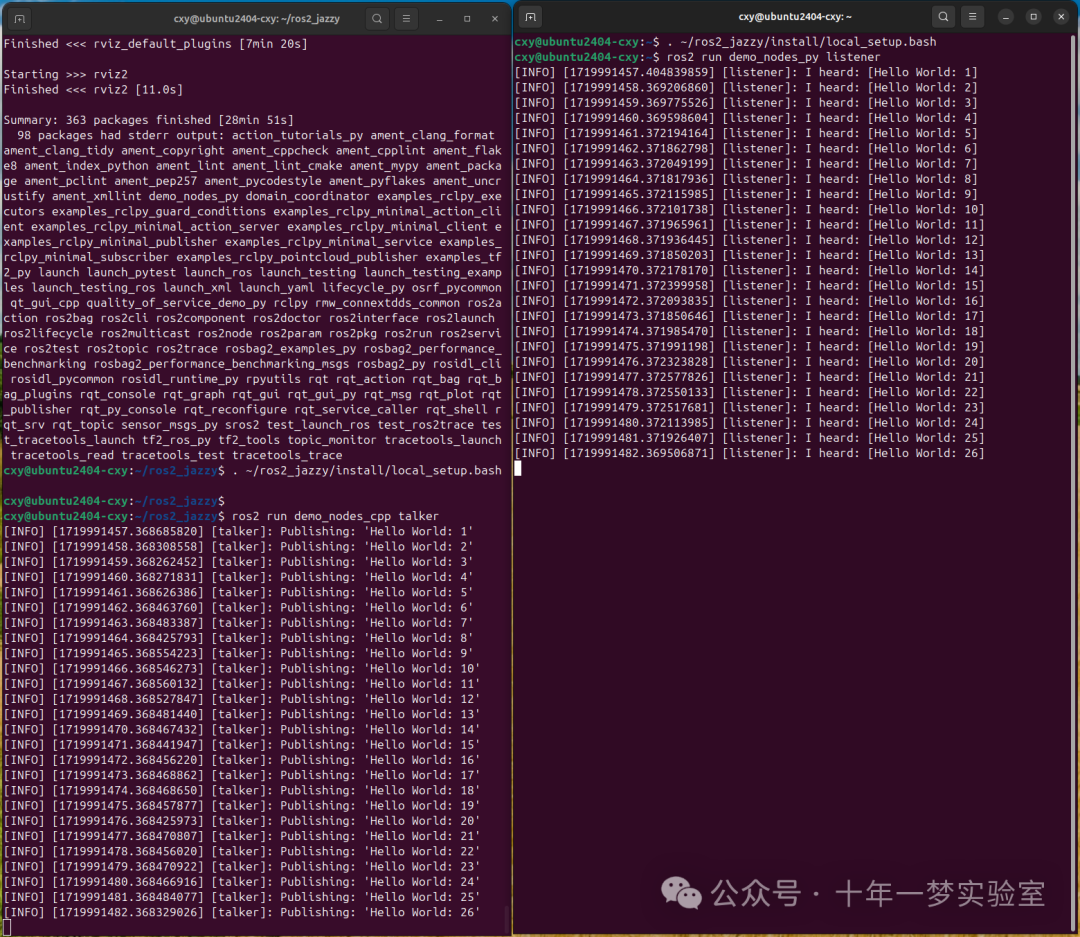Click listener line I heard: [Hello World: 5]
The image size is (1080, 937).
pyautogui.click(x=746, y=134)
